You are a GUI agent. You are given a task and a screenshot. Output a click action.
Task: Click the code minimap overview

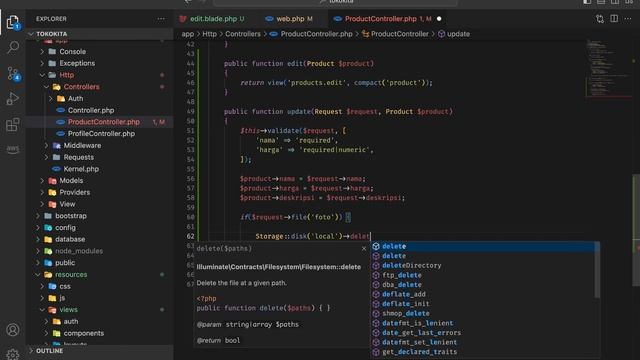[x=608, y=68]
